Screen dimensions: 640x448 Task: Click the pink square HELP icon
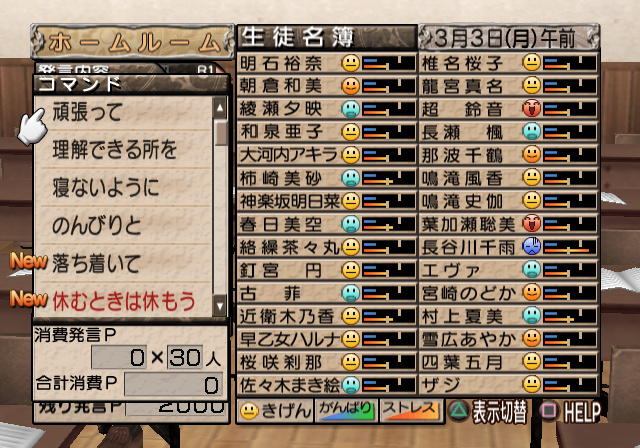[549, 411]
